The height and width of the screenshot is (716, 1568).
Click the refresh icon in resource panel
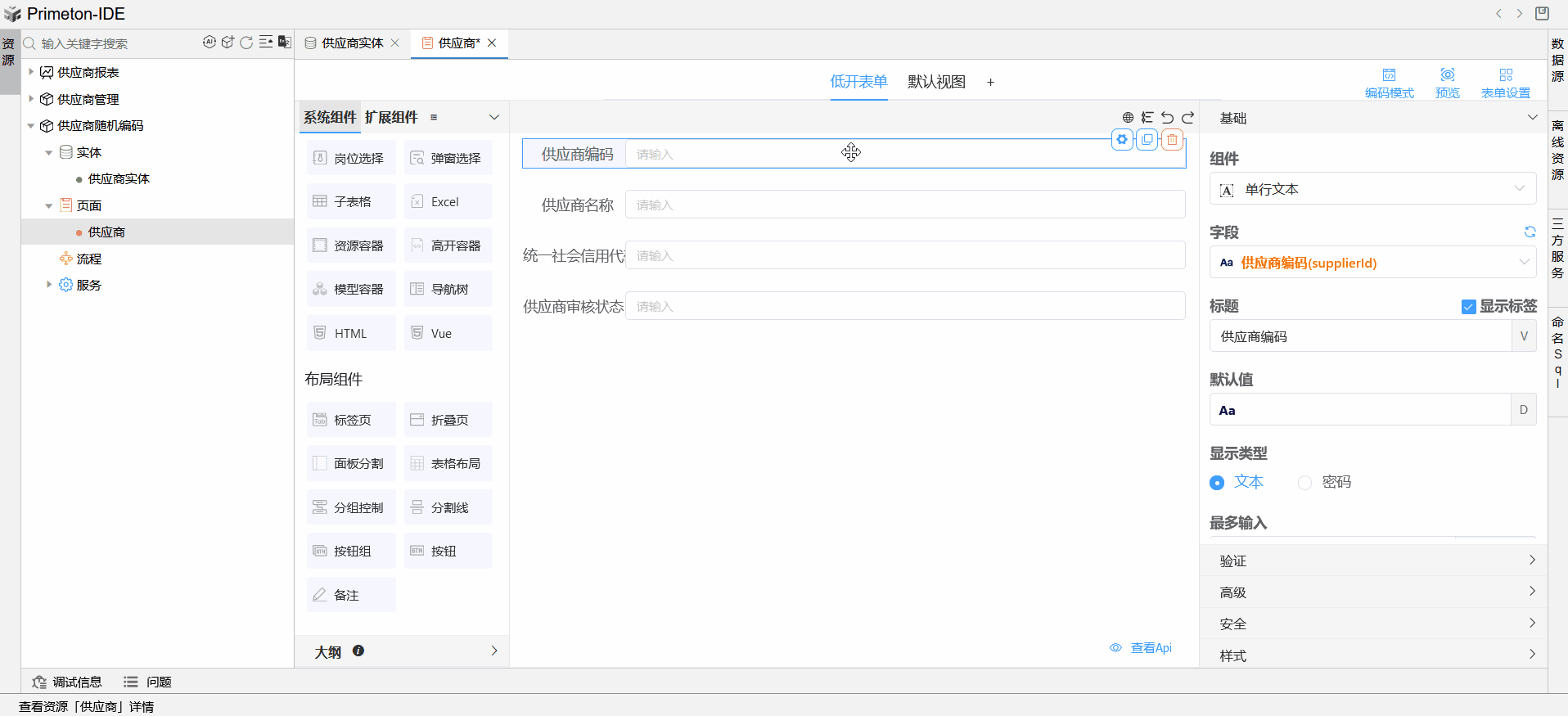[x=246, y=43]
